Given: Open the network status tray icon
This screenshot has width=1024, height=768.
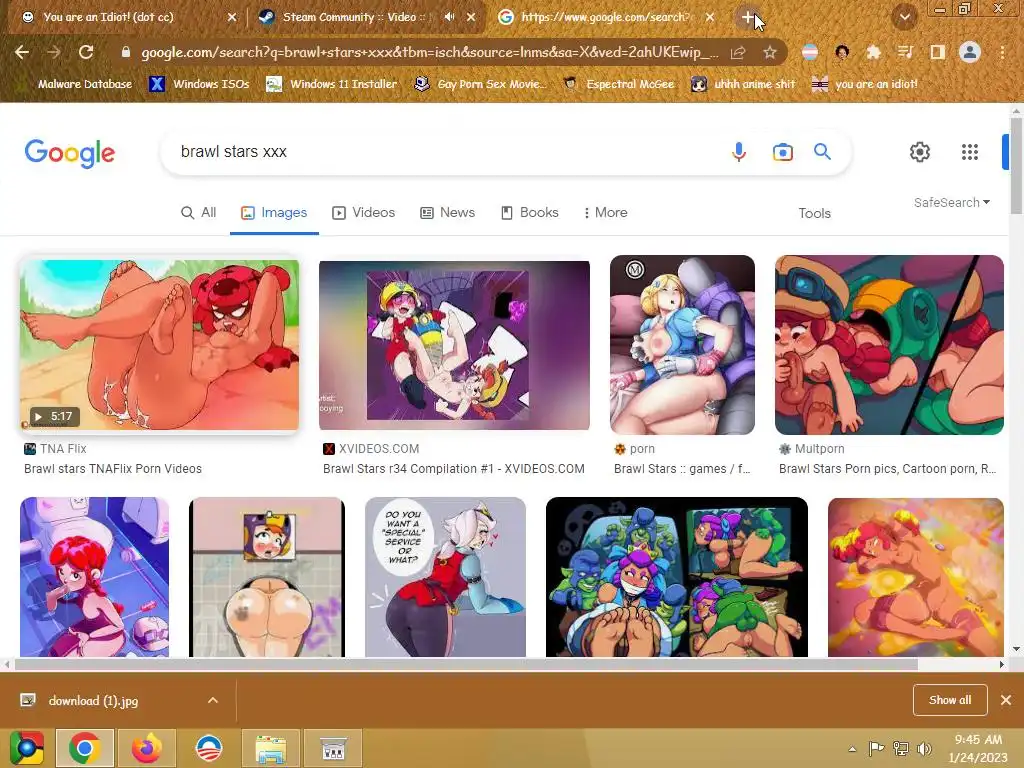Looking at the screenshot, I should (901, 749).
